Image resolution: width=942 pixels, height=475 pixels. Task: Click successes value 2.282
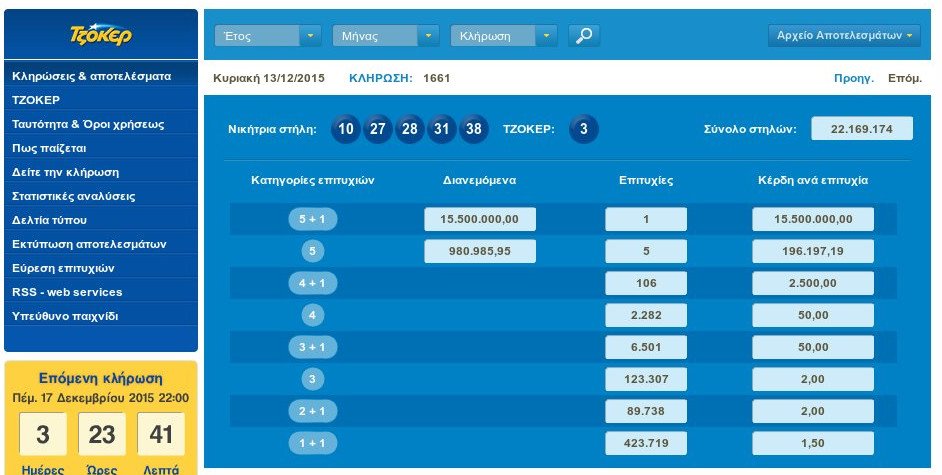click(x=646, y=315)
